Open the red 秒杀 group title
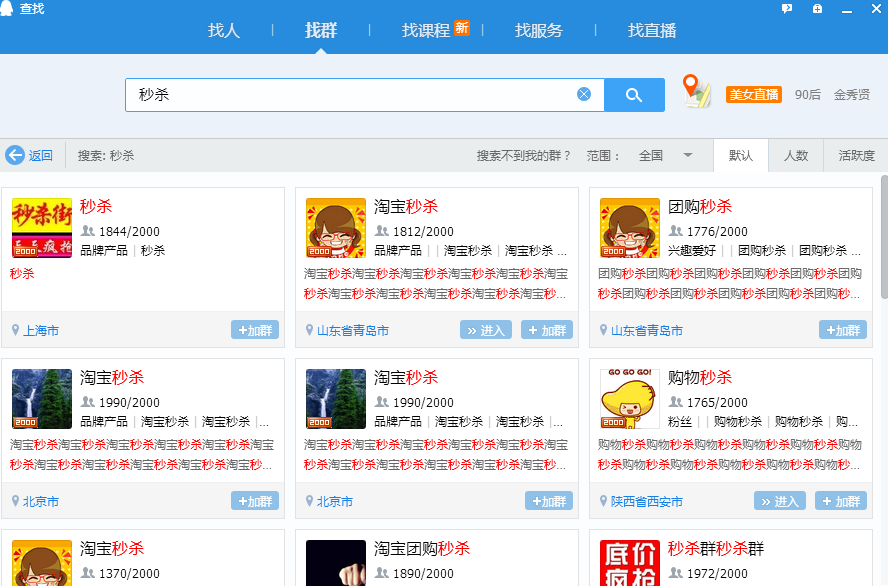 [x=96, y=207]
